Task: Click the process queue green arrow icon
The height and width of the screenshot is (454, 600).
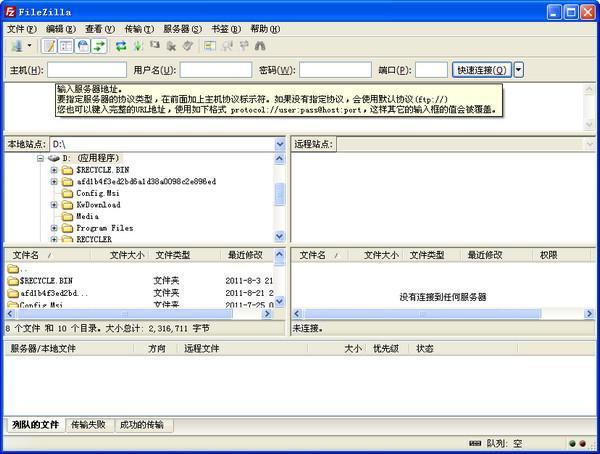Action: tap(138, 46)
